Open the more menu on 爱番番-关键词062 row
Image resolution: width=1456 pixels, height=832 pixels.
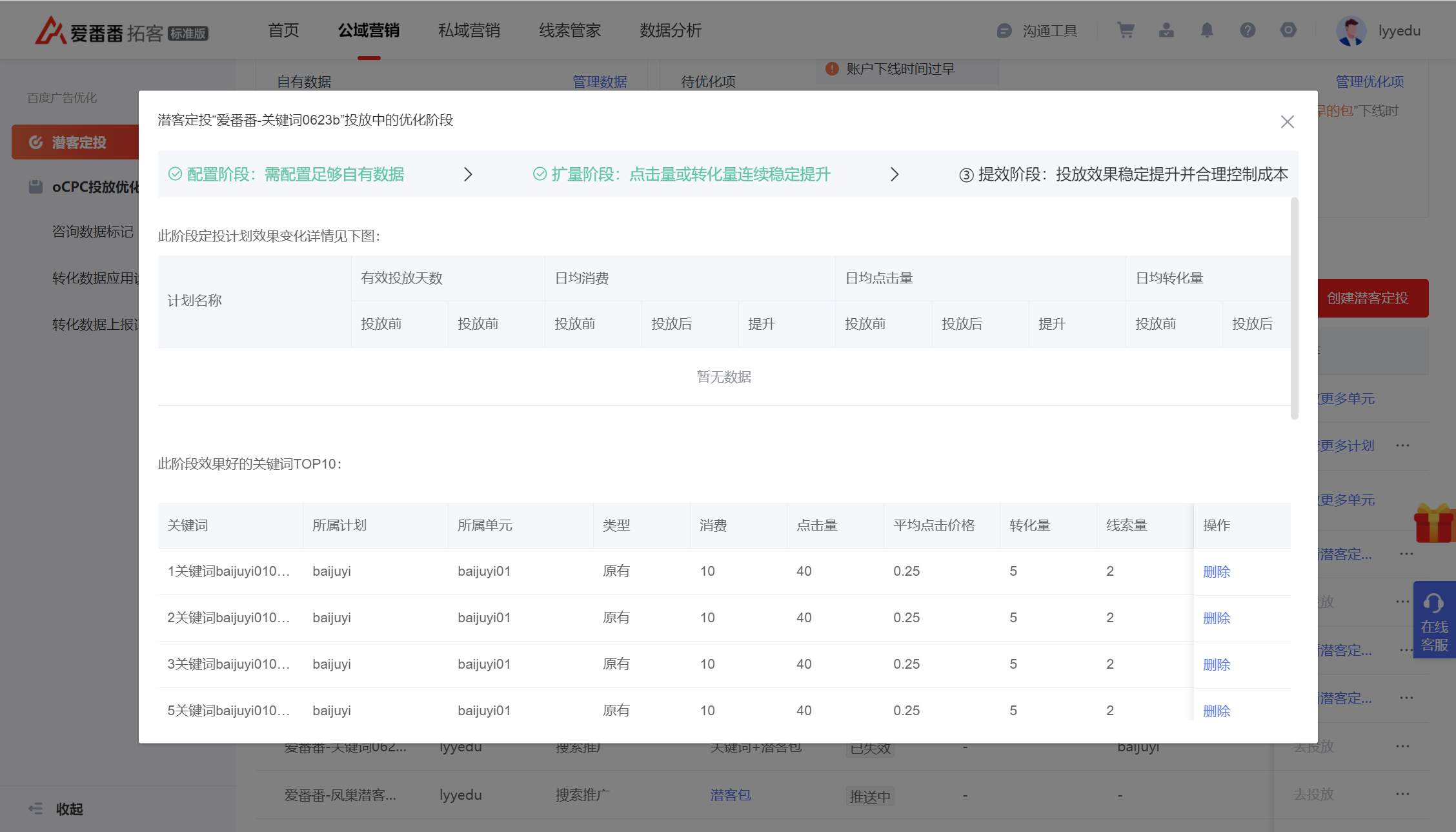(1402, 746)
